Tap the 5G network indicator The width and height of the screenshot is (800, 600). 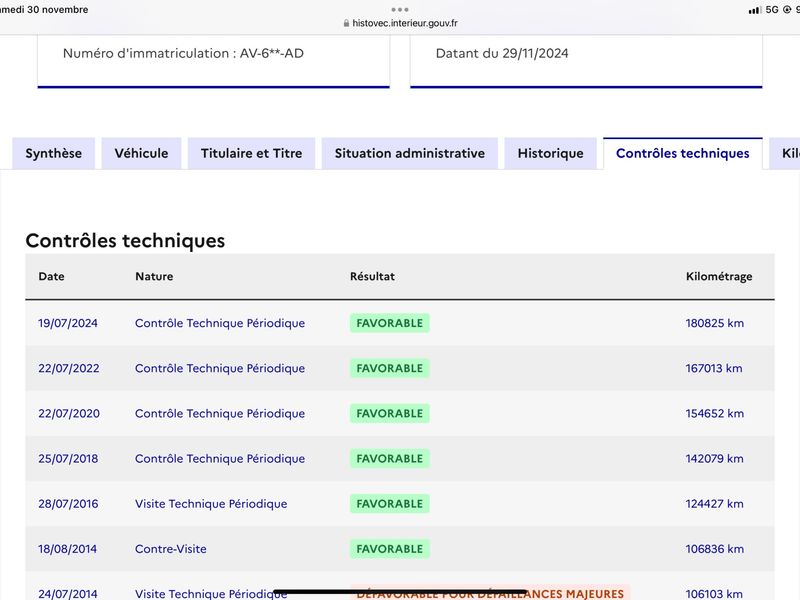772,10
